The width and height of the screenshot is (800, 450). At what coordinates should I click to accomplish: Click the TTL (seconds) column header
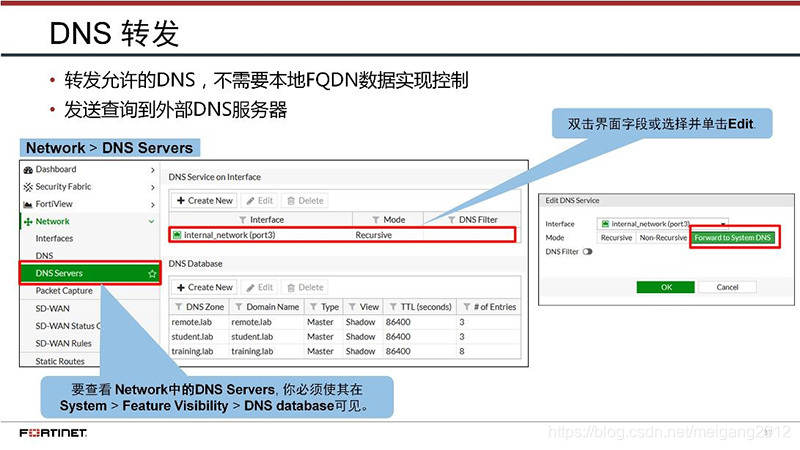(420, 307)
